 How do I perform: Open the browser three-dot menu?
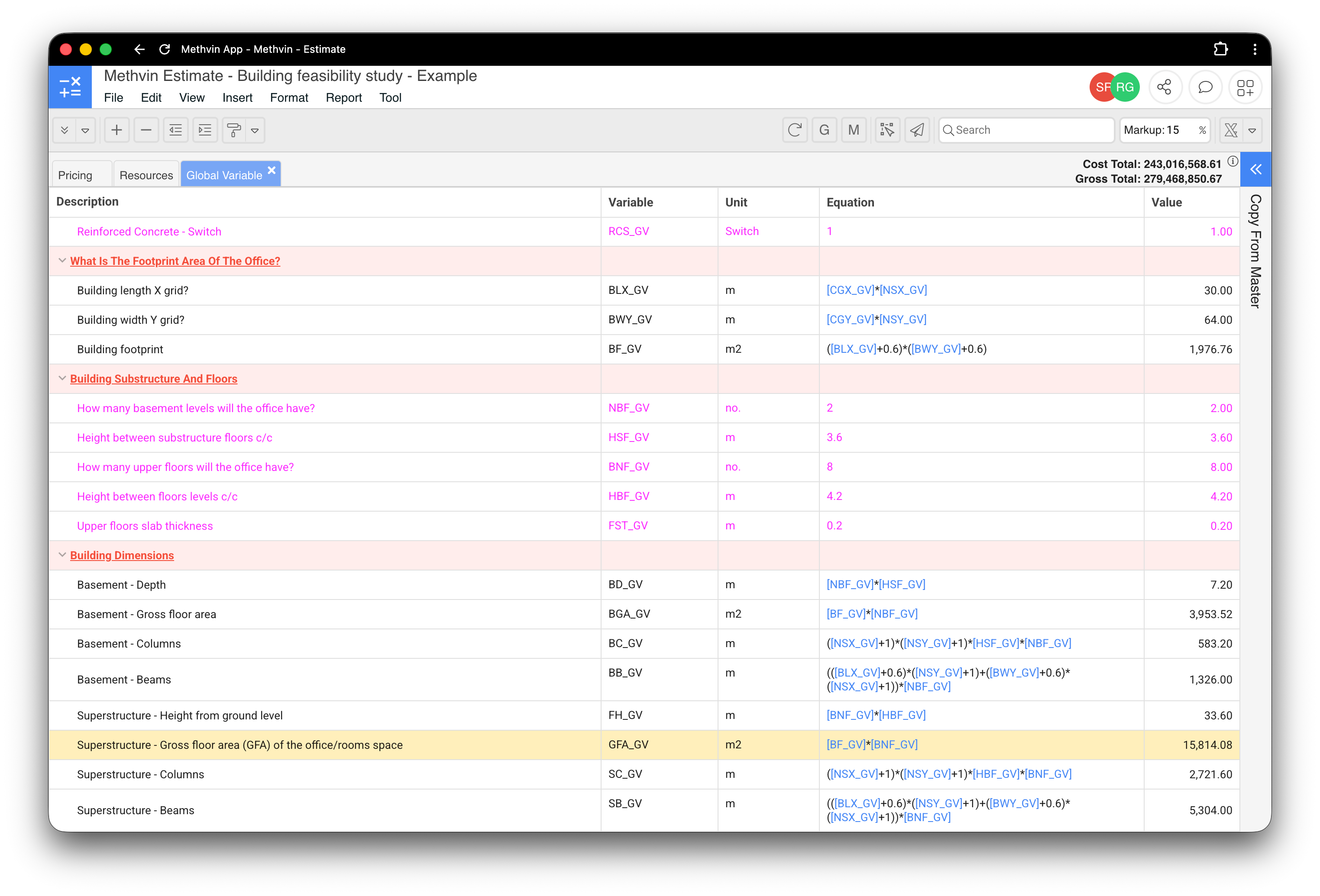[1255, 49]
